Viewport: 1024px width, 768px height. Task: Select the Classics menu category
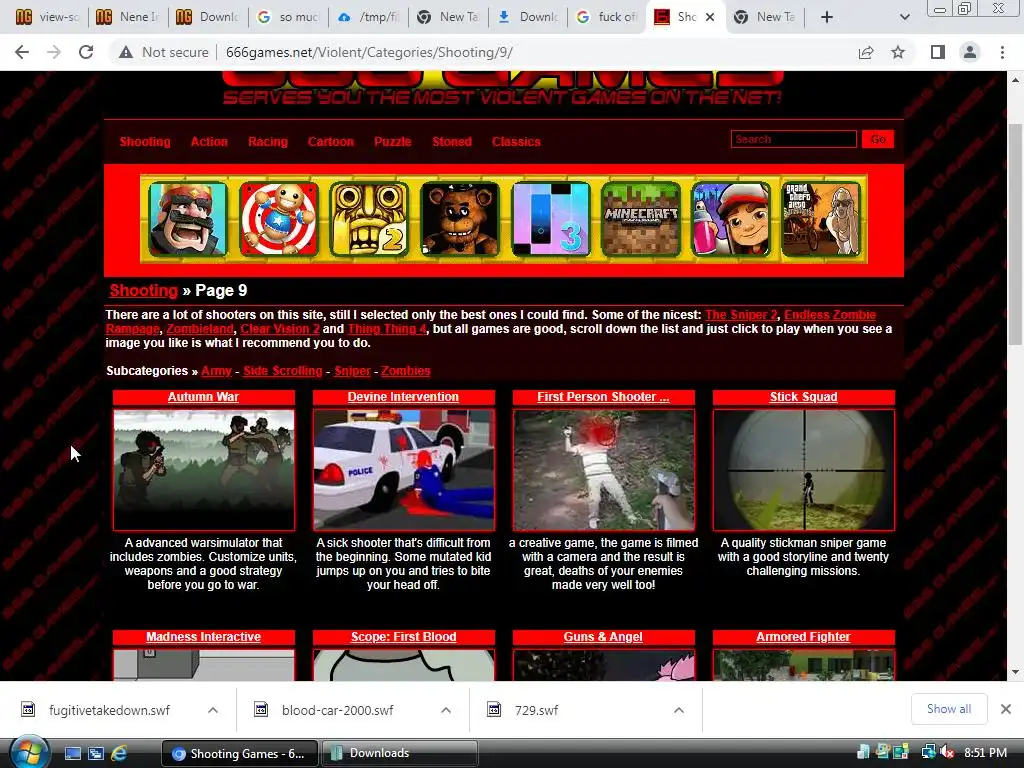pyautogui.click(x=516, y=142)
